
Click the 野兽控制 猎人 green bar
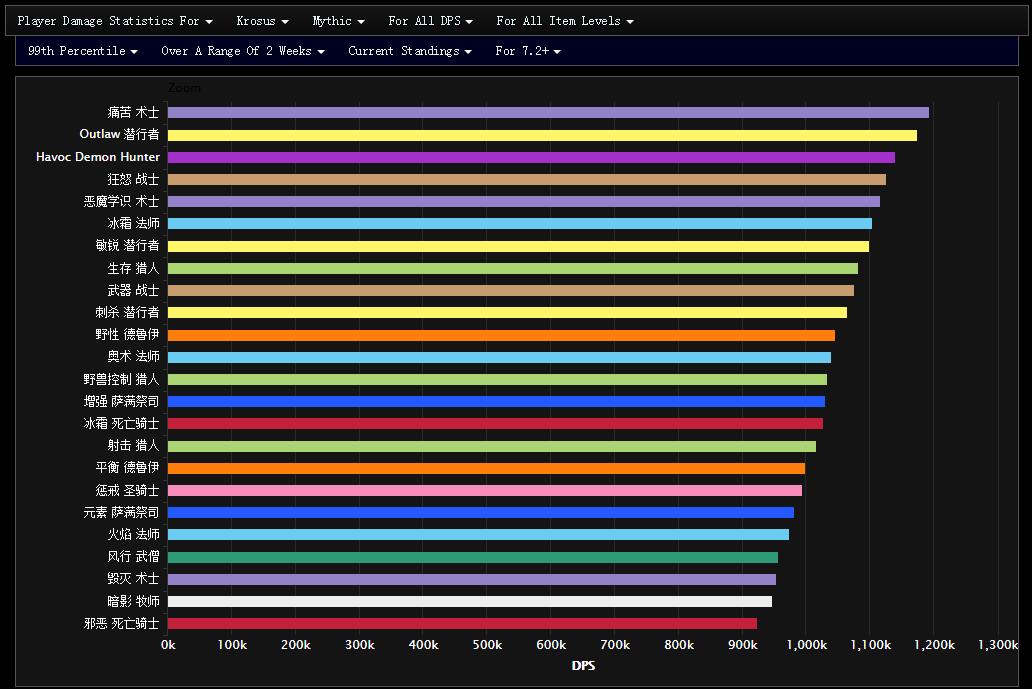tap(498, 380)
